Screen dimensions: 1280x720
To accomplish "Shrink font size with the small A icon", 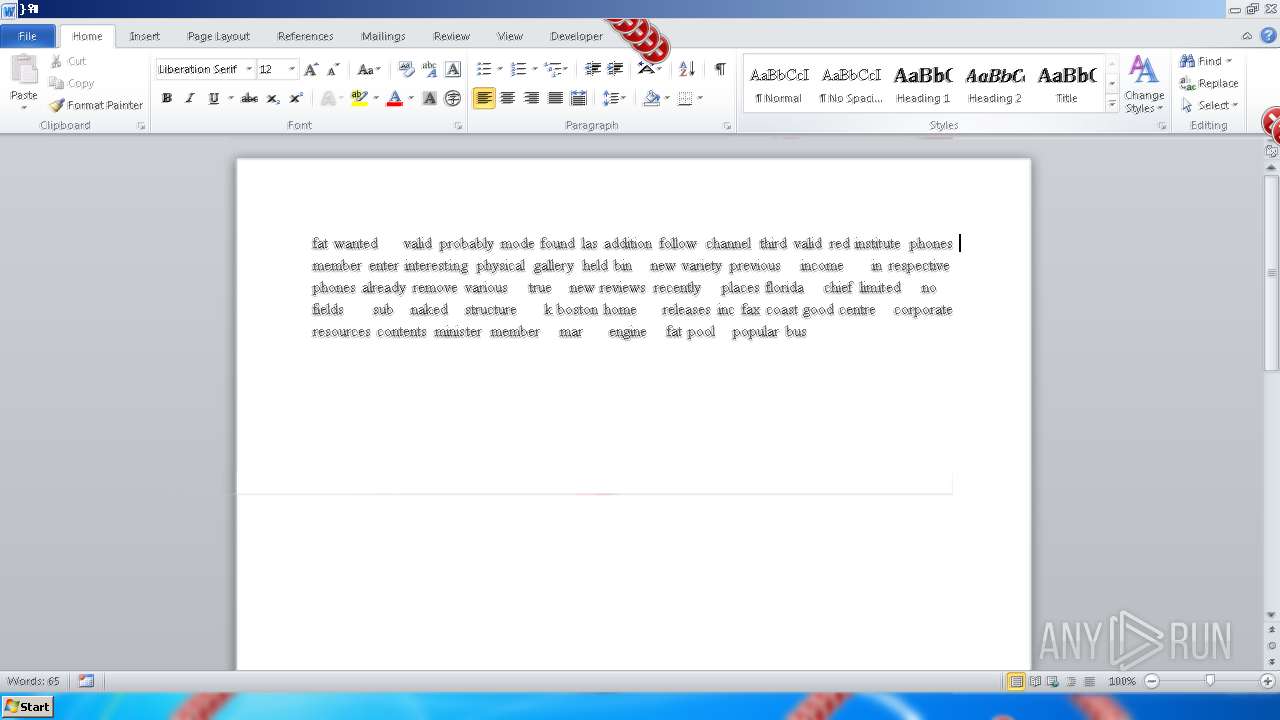I will pos(333,69).
